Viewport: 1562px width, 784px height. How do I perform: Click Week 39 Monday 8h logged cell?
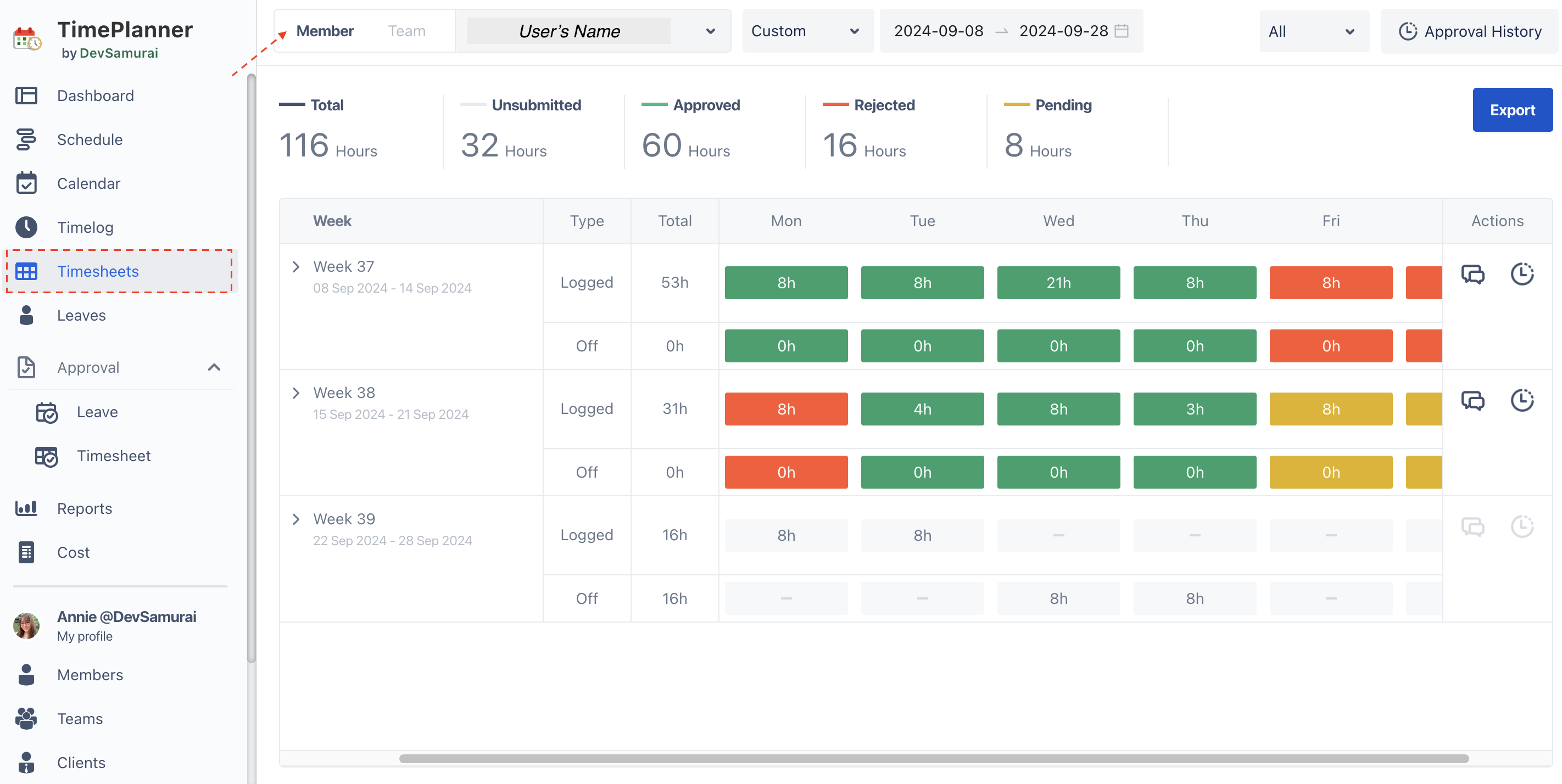(786, 535)
